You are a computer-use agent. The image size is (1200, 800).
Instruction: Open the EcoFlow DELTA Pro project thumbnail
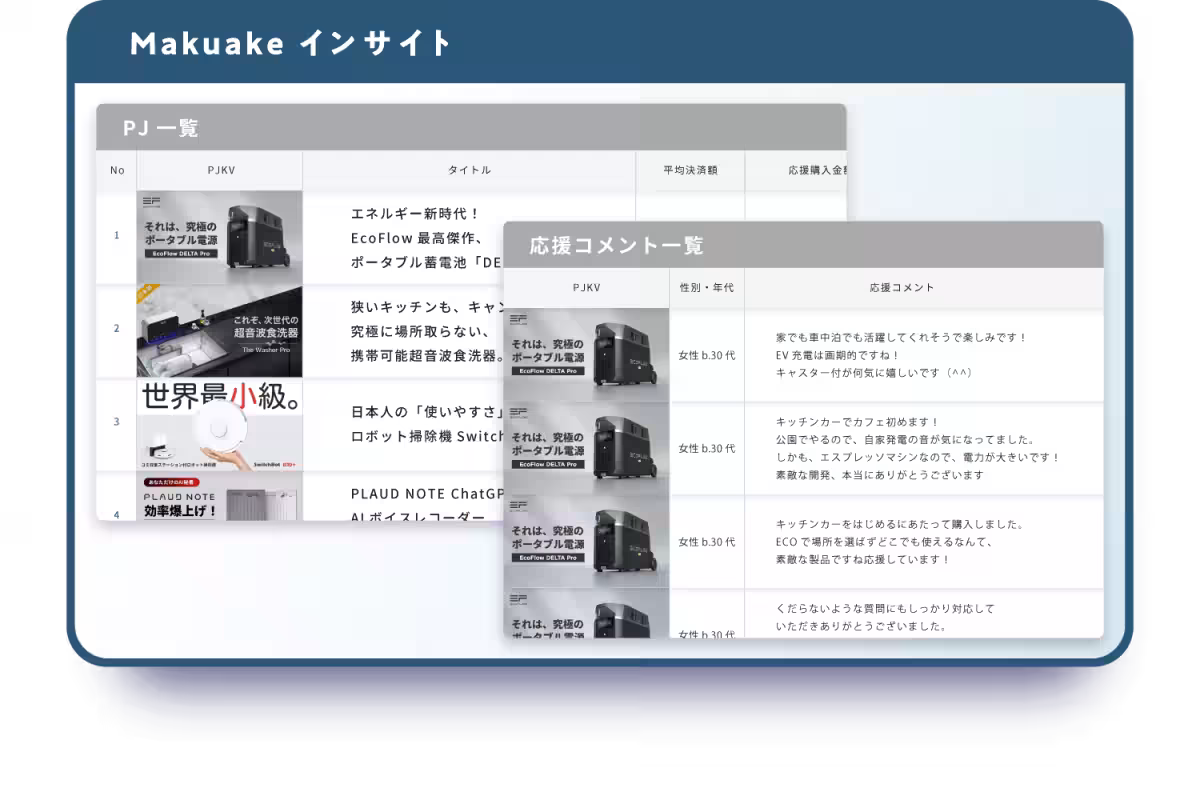coord(222,233)
